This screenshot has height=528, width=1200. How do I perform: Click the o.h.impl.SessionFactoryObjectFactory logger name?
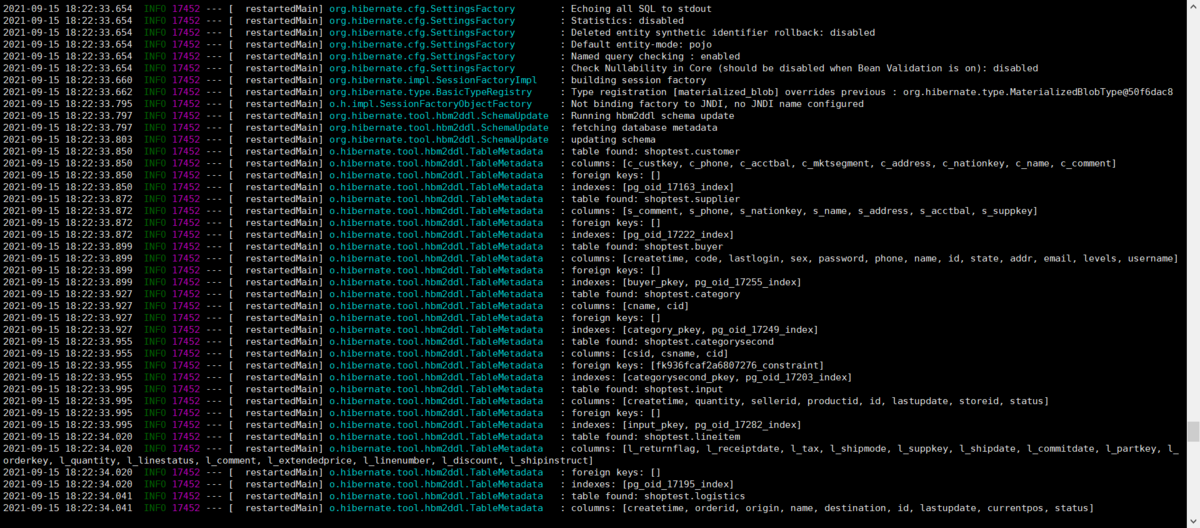coord(430,104)
